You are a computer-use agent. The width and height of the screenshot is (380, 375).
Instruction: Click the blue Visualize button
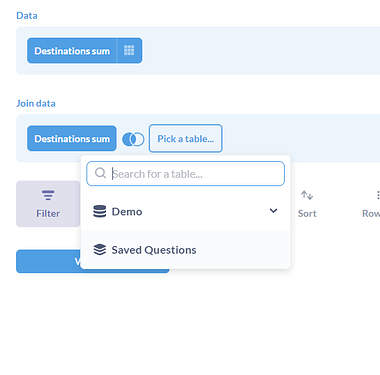point(93,261)
